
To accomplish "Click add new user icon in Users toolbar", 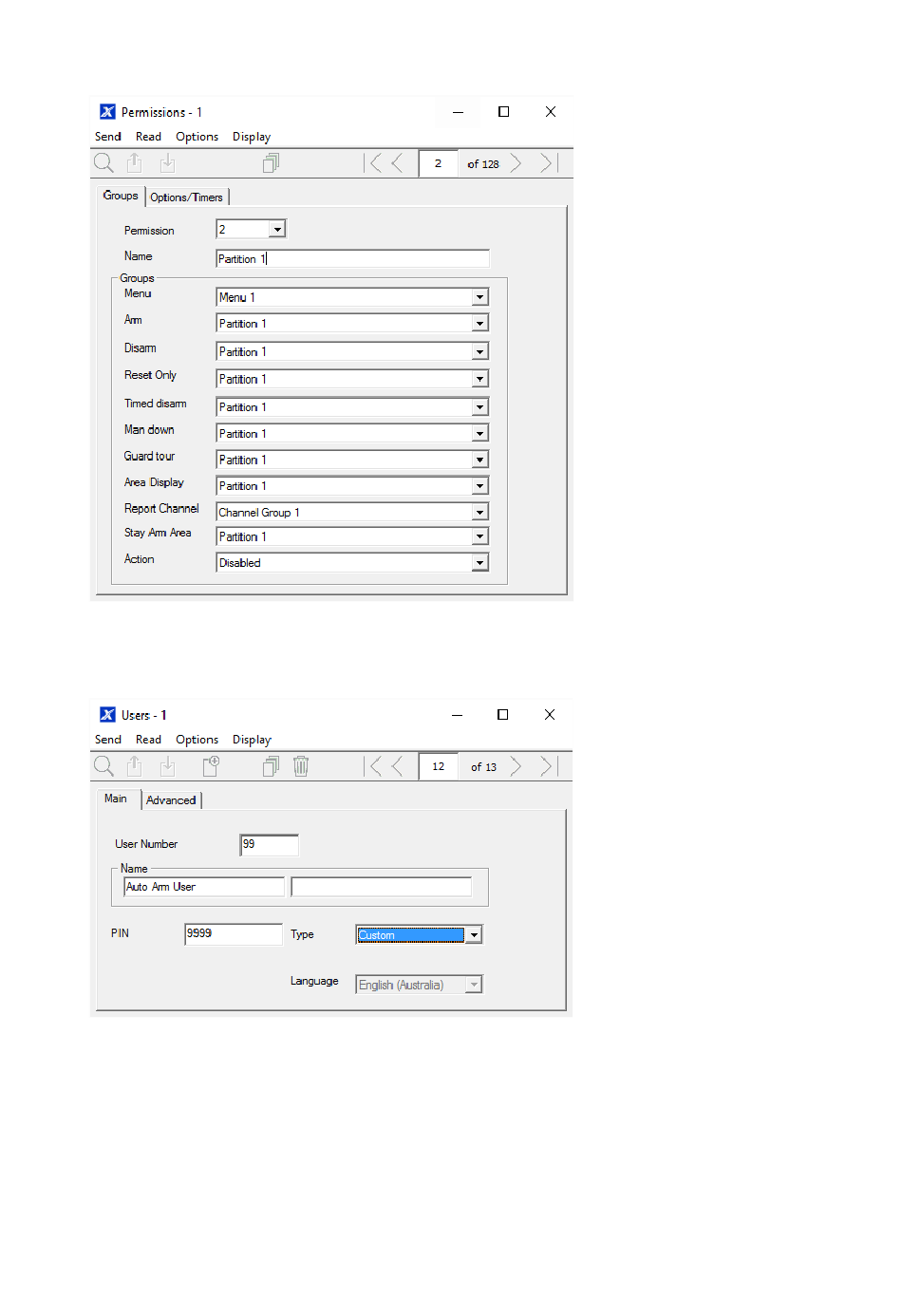I will (211, 766).
